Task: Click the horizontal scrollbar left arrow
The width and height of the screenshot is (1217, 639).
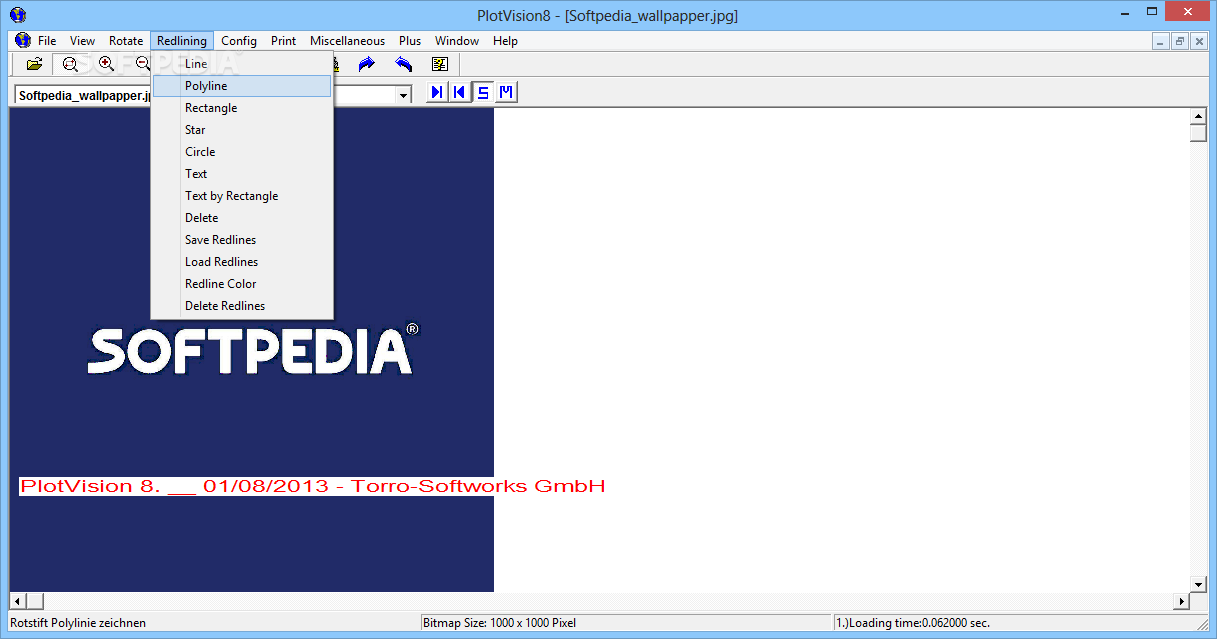Action: (17, 601)
